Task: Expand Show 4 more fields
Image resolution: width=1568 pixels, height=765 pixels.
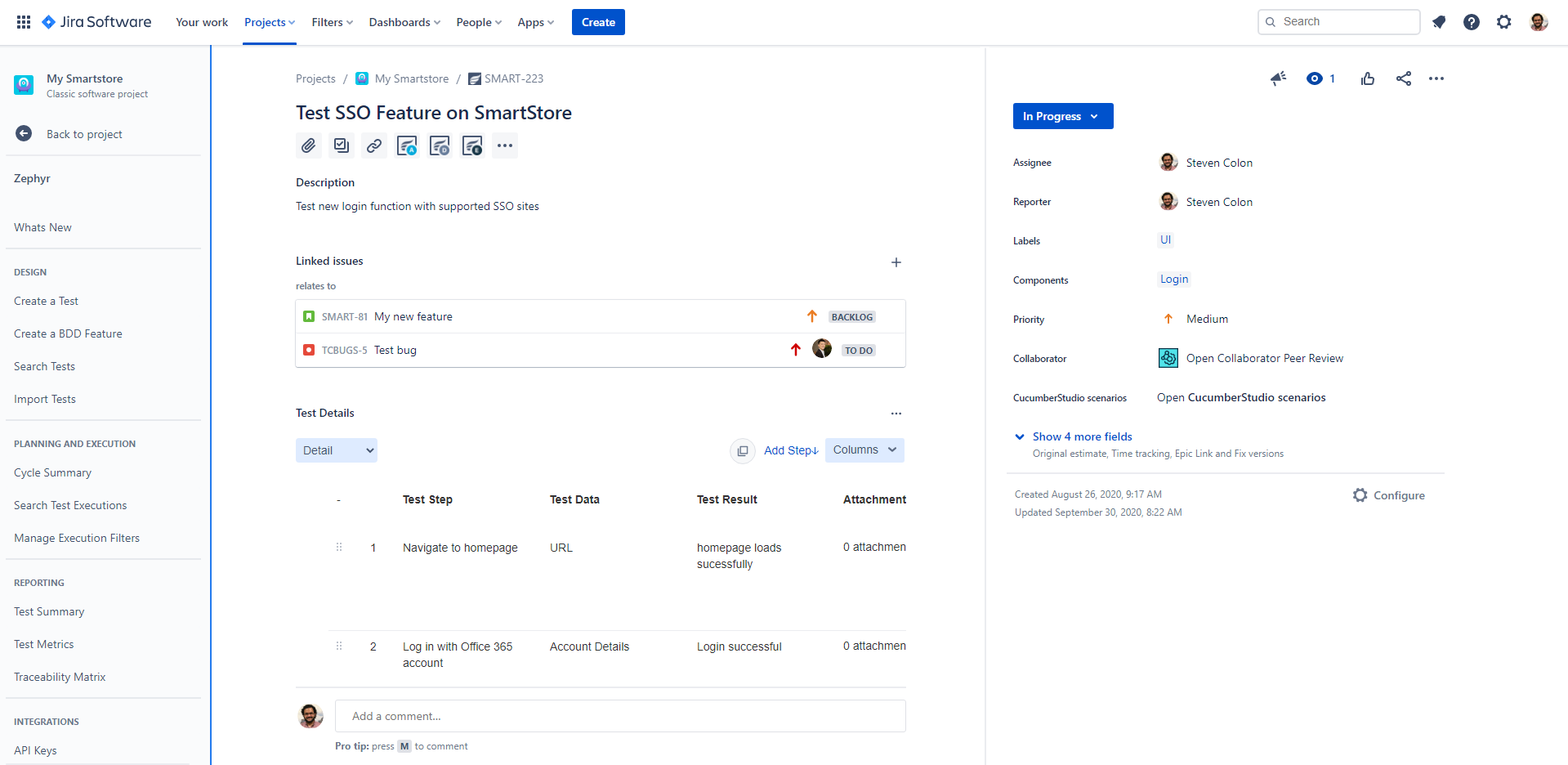Action: [x=1082, y=436]
